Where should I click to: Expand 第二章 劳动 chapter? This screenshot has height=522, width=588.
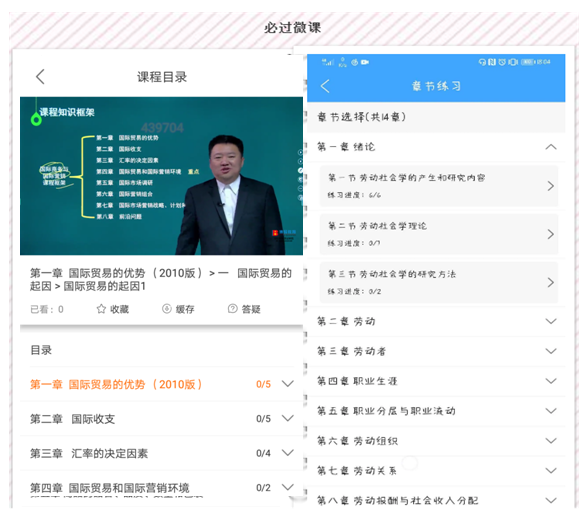click(550, 321)
